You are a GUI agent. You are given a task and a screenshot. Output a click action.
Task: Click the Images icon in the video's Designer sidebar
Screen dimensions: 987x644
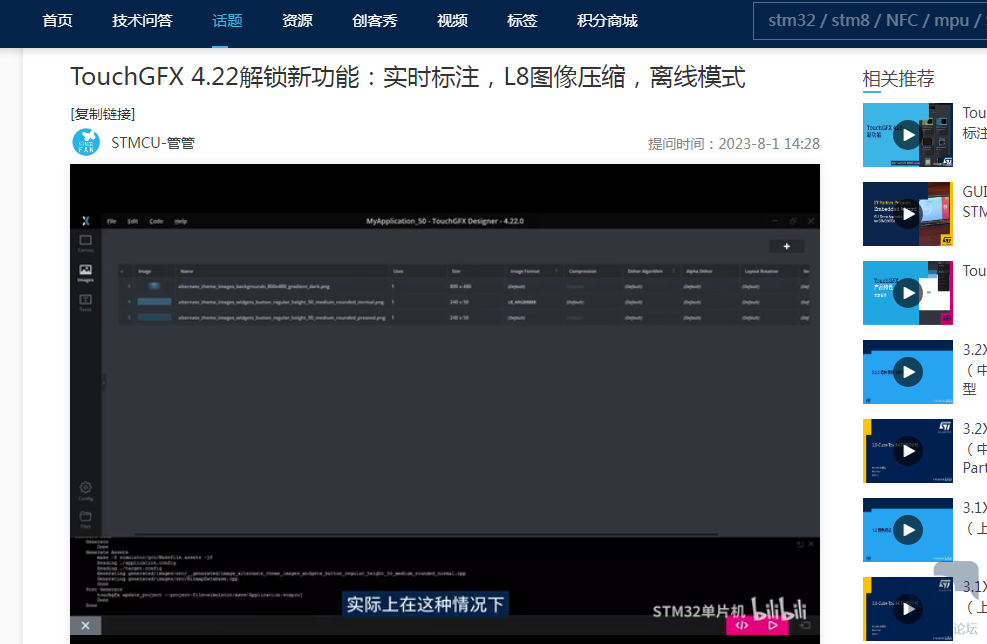pos(86,273)
